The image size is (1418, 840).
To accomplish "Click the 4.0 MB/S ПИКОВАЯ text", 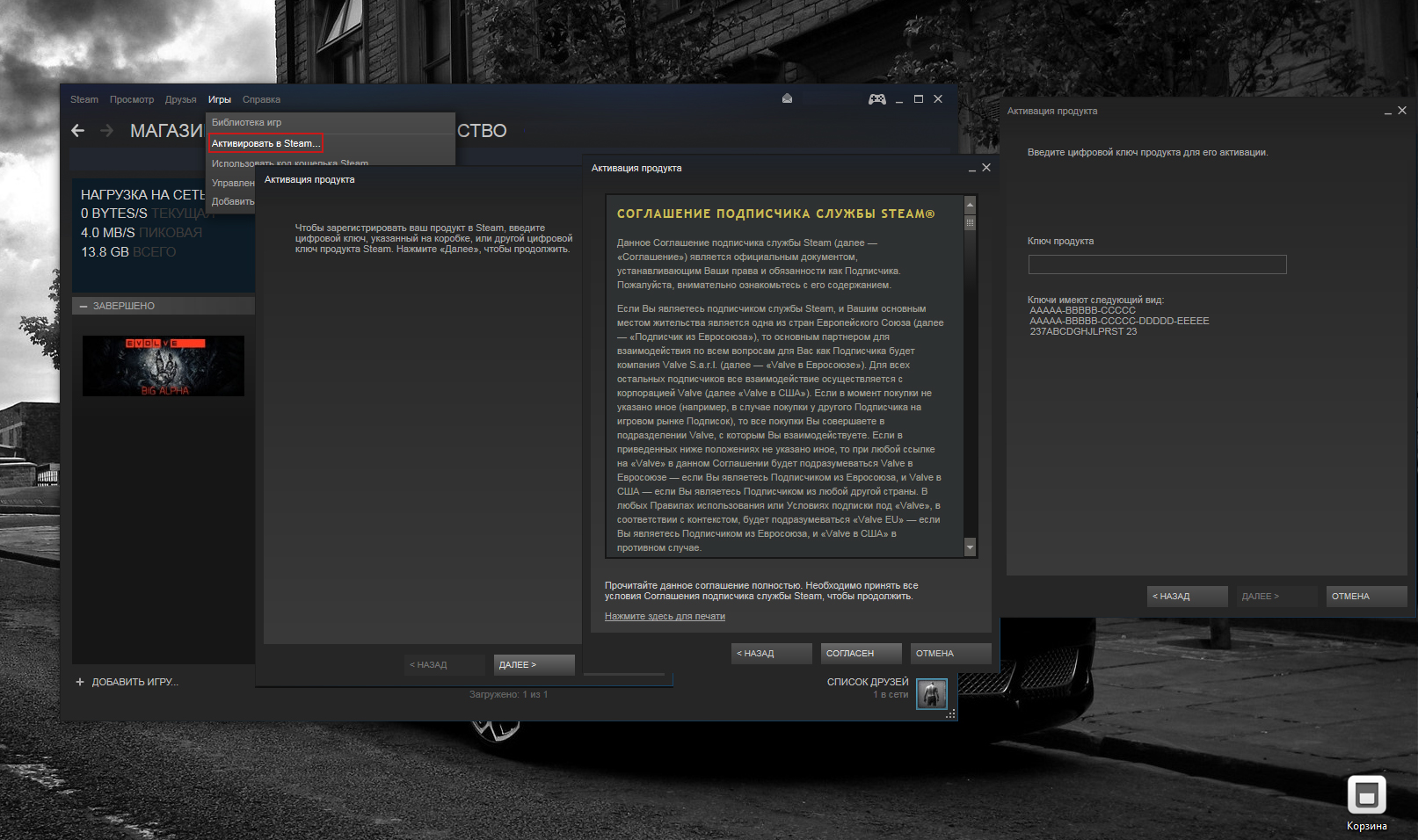I will 142,233.
